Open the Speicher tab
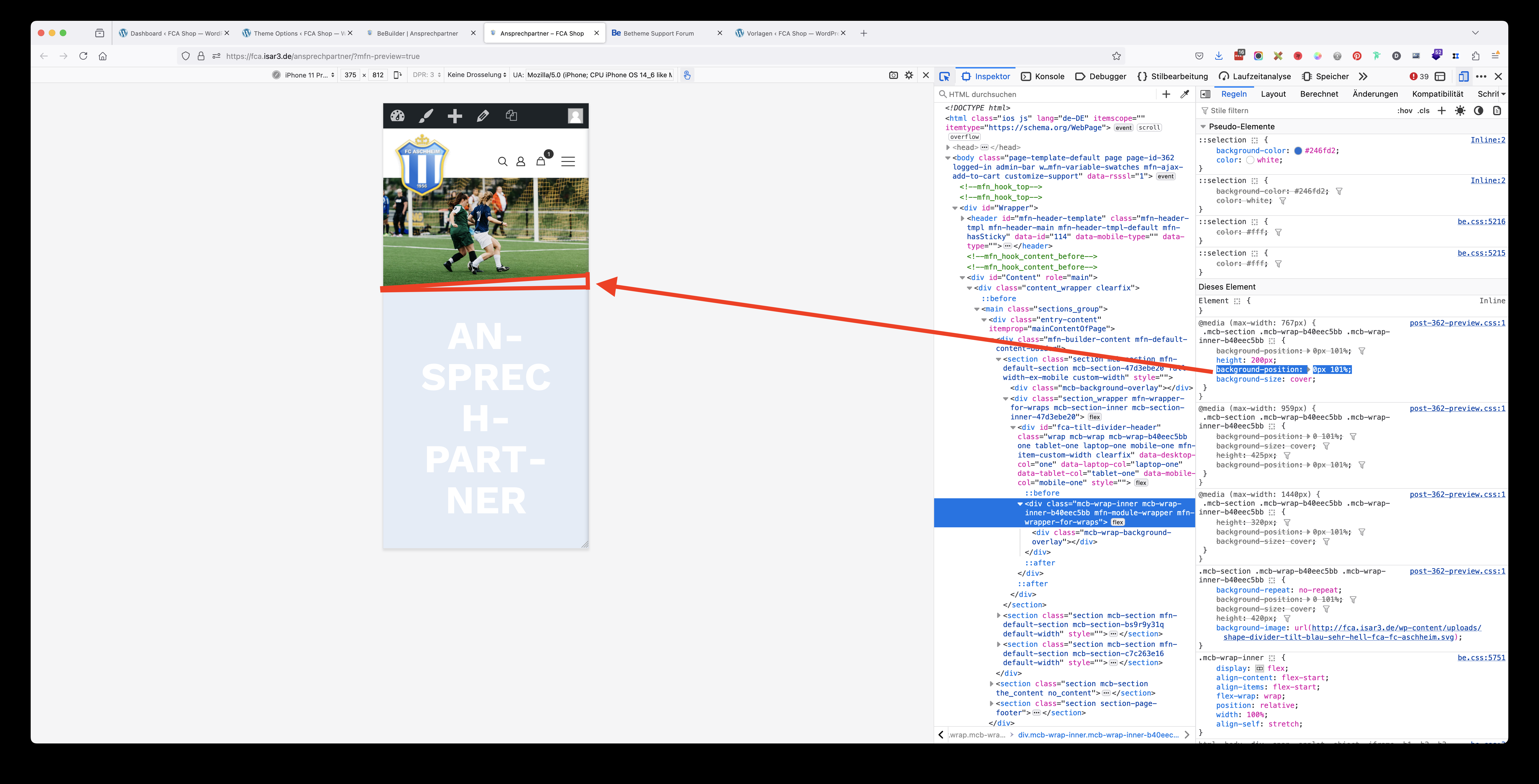Image resolution: width=1539 pixels, height=784 pixels. click(1325, 76)
